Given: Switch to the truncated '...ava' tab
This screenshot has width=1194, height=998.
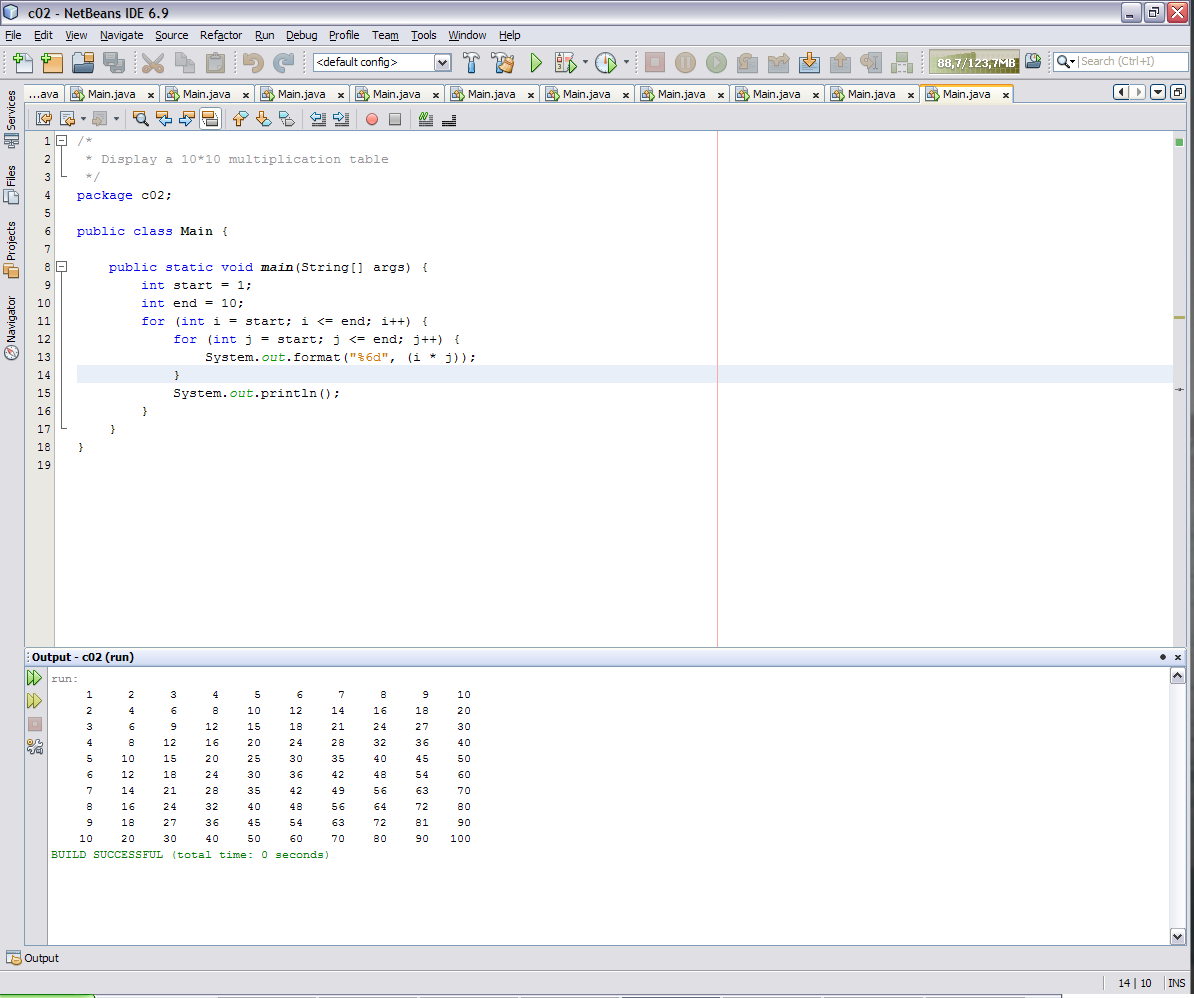Looking at the screenshot, I should [x=44, y=94].
